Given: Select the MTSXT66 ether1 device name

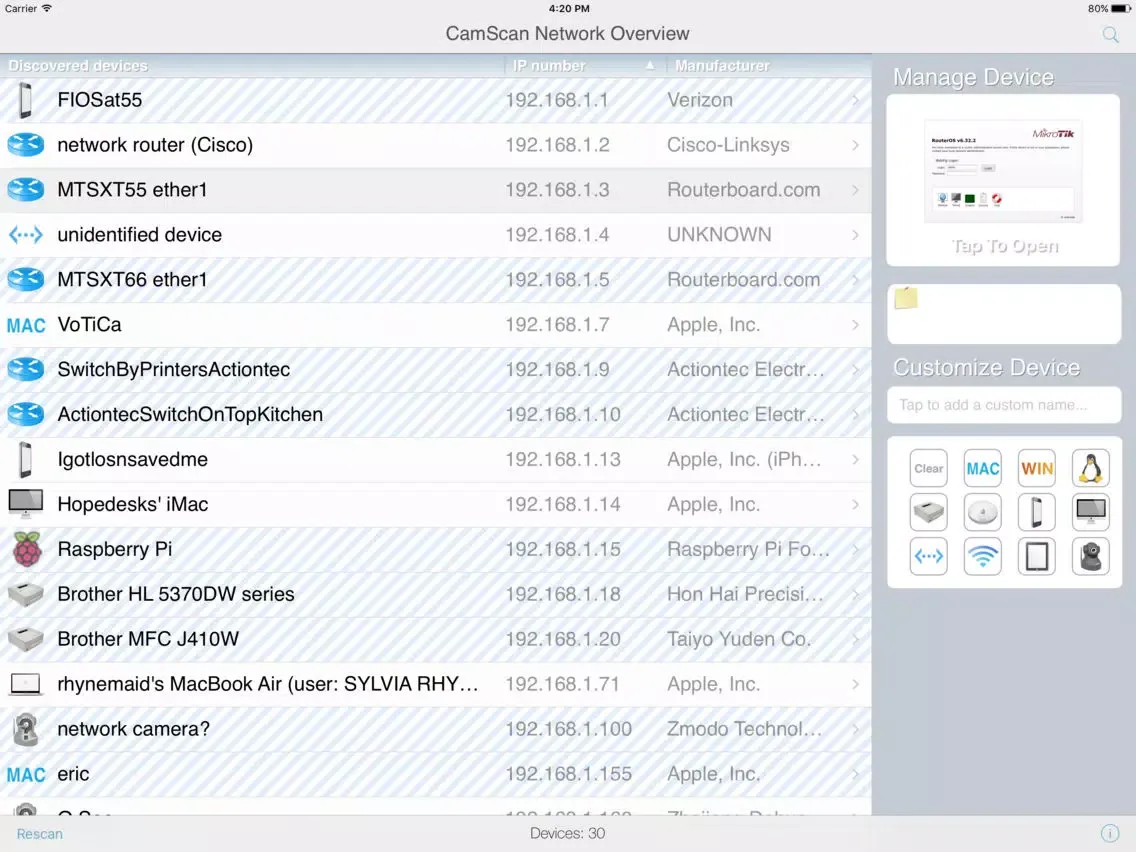Looking at the screenshot, I should click(132, 280).
